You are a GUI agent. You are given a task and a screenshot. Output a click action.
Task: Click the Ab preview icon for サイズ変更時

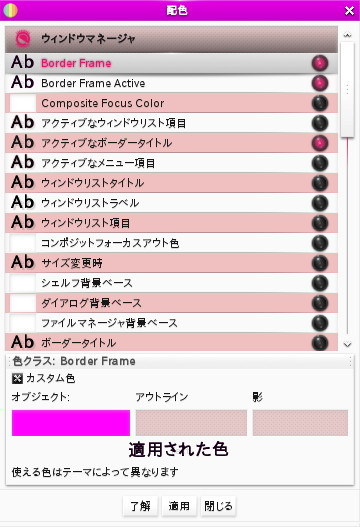point(23,262)
